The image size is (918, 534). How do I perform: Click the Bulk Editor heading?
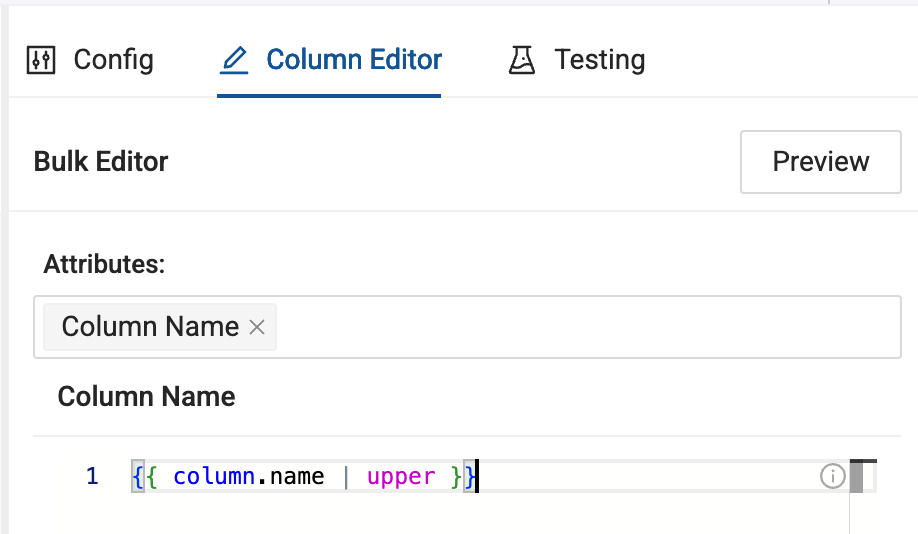click(101, 161)
